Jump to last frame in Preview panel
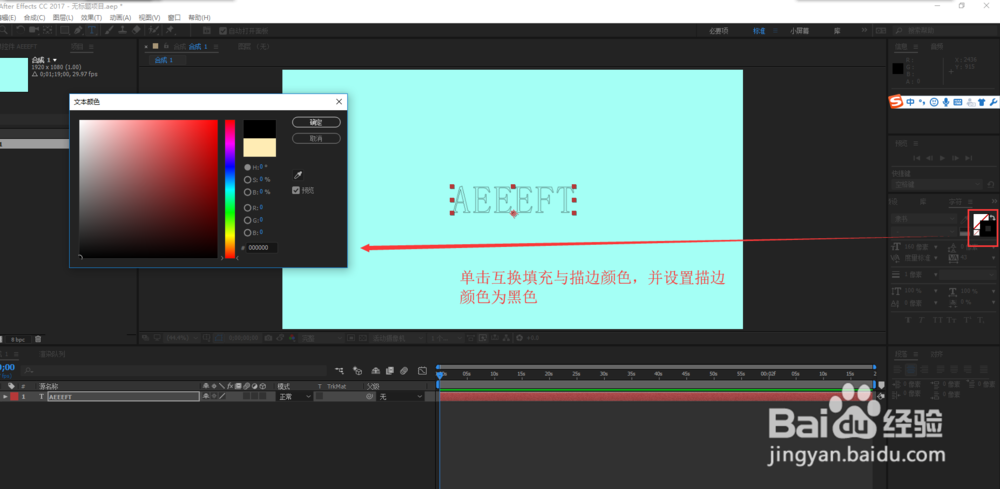Viewport: 1000px width, 489px height. point(969,157)
